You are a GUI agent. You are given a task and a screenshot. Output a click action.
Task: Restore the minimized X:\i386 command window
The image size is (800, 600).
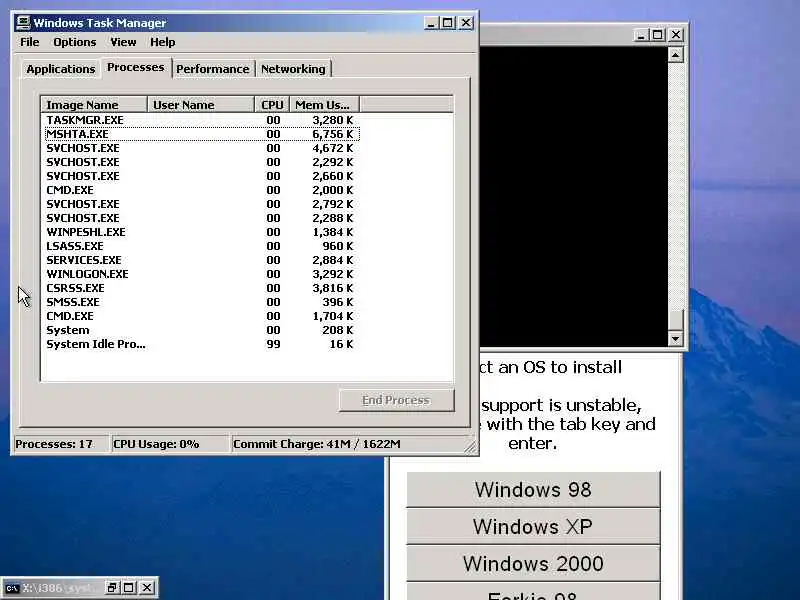click(x=112, y=588)
